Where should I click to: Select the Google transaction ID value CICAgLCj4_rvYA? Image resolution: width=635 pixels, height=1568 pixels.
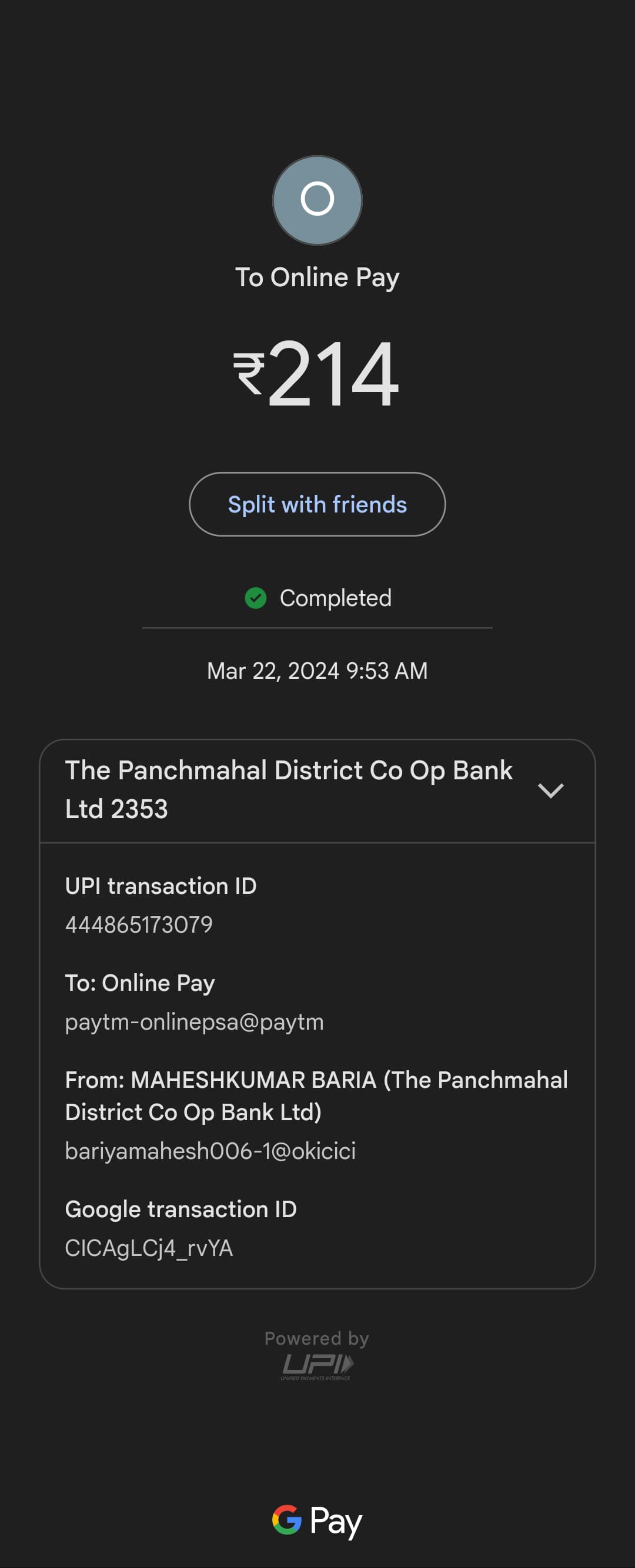[149, 1248]
